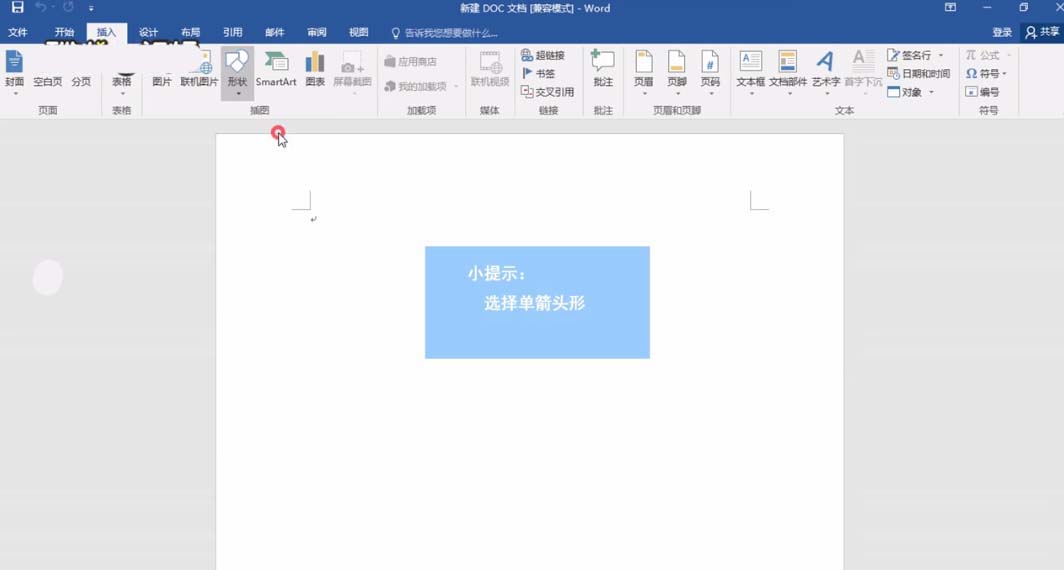Click the Save icon in title bar
This screenshot has width=1064, height=570.
pyautogui.click(x=18, y=7)
